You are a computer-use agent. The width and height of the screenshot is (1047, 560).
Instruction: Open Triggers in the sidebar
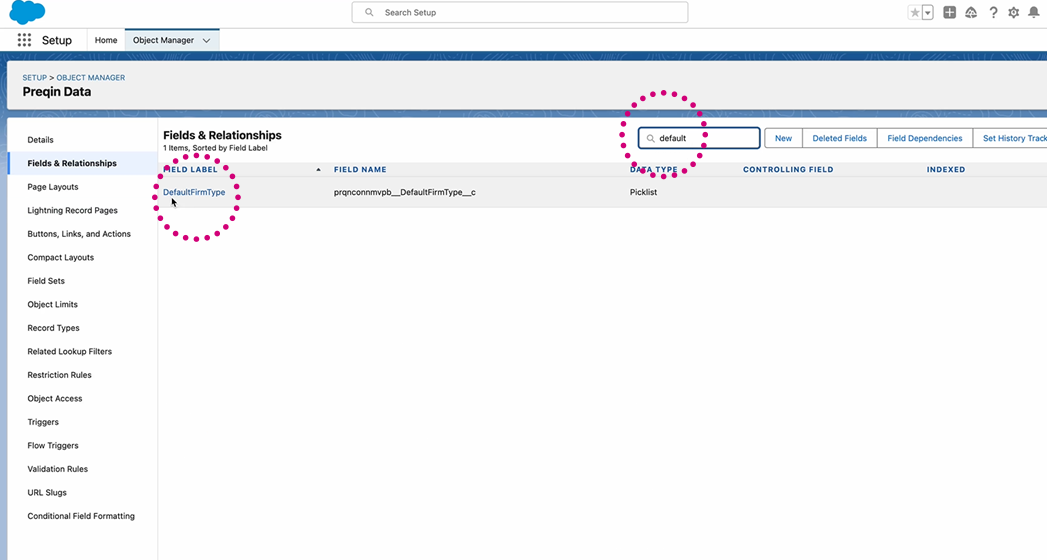click(43, 422)
